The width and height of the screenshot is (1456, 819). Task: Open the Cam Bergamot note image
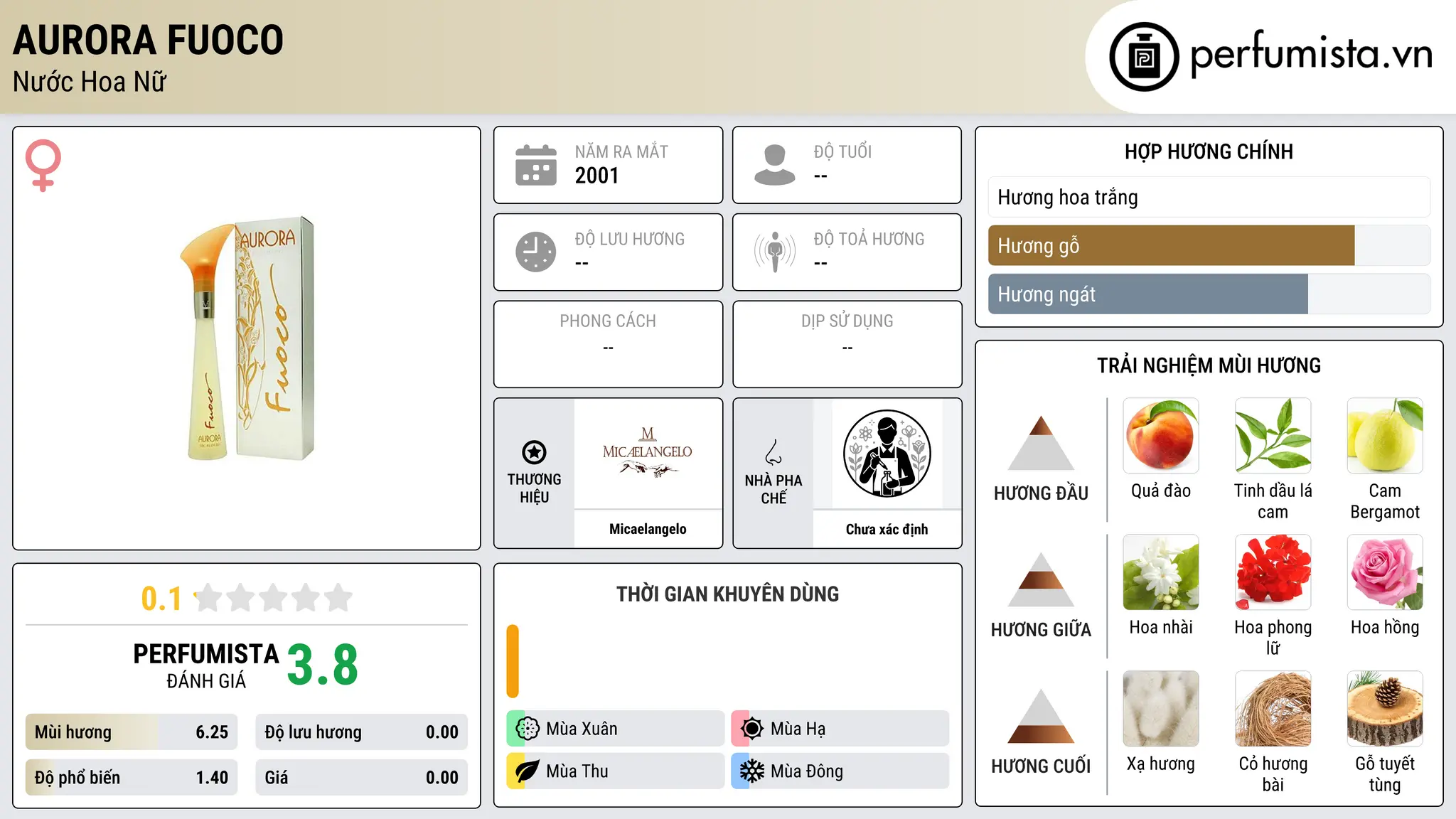tap(1385, 436)
